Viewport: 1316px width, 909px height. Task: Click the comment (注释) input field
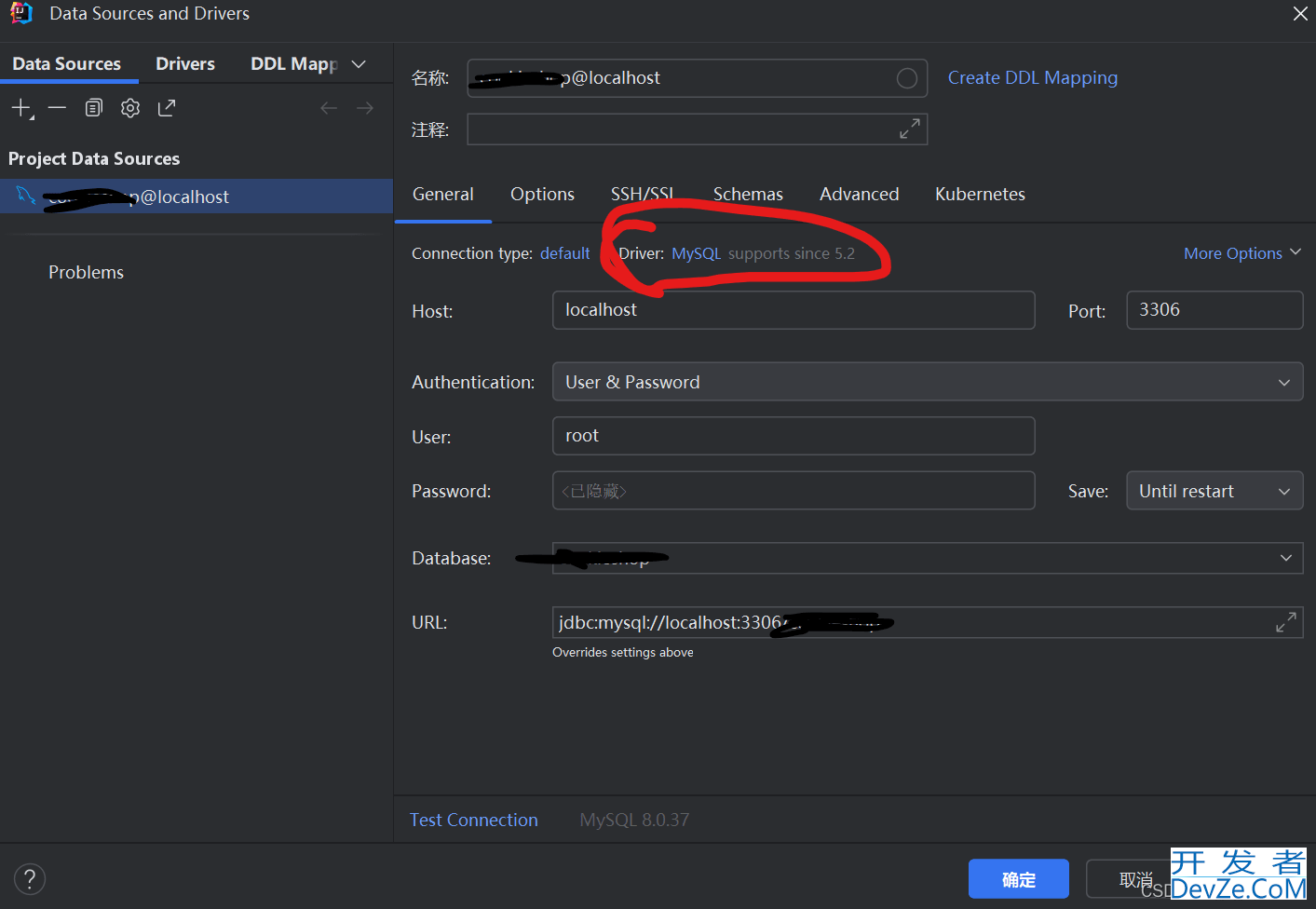(698, 129)
